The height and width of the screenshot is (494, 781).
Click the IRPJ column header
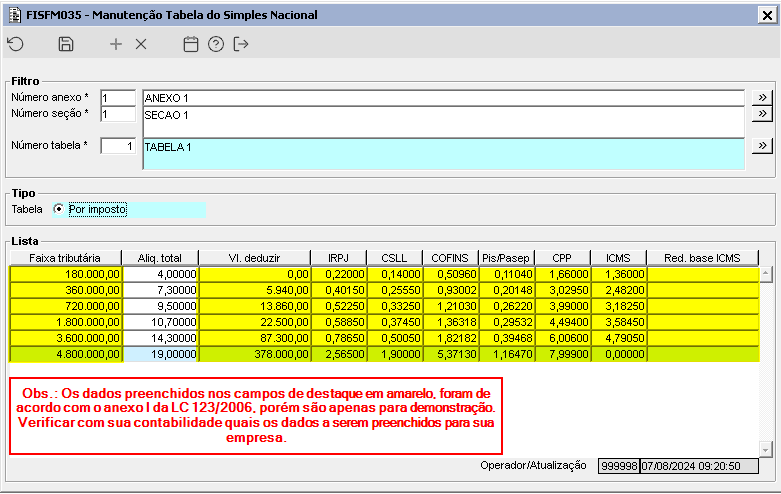(339, 258)
